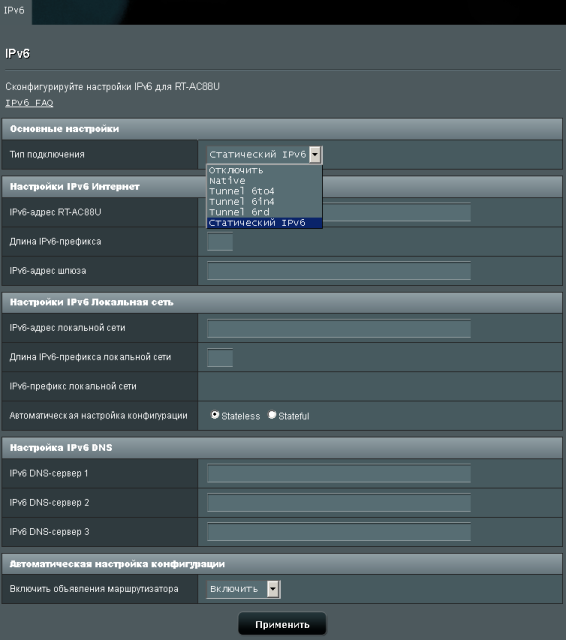Click the IPv6 DNS server 2 field
This screenshot has height=640, width=566.
point(339,502)
